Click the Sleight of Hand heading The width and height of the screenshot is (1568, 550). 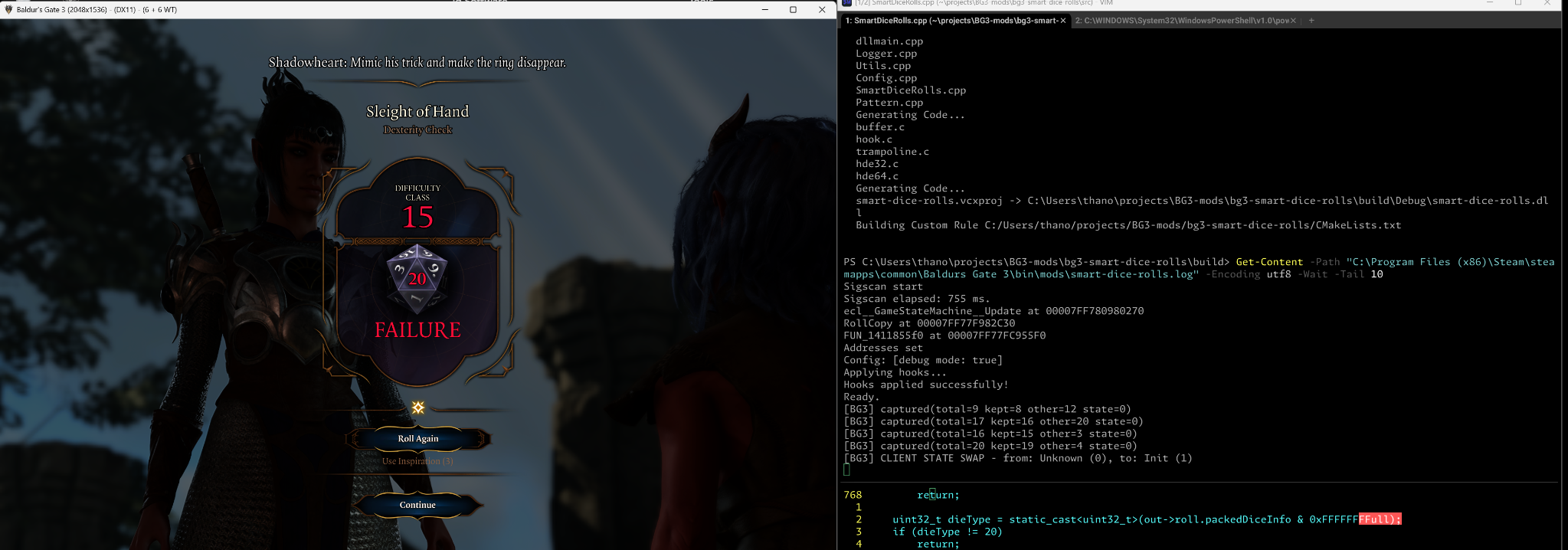click(417, 111)
